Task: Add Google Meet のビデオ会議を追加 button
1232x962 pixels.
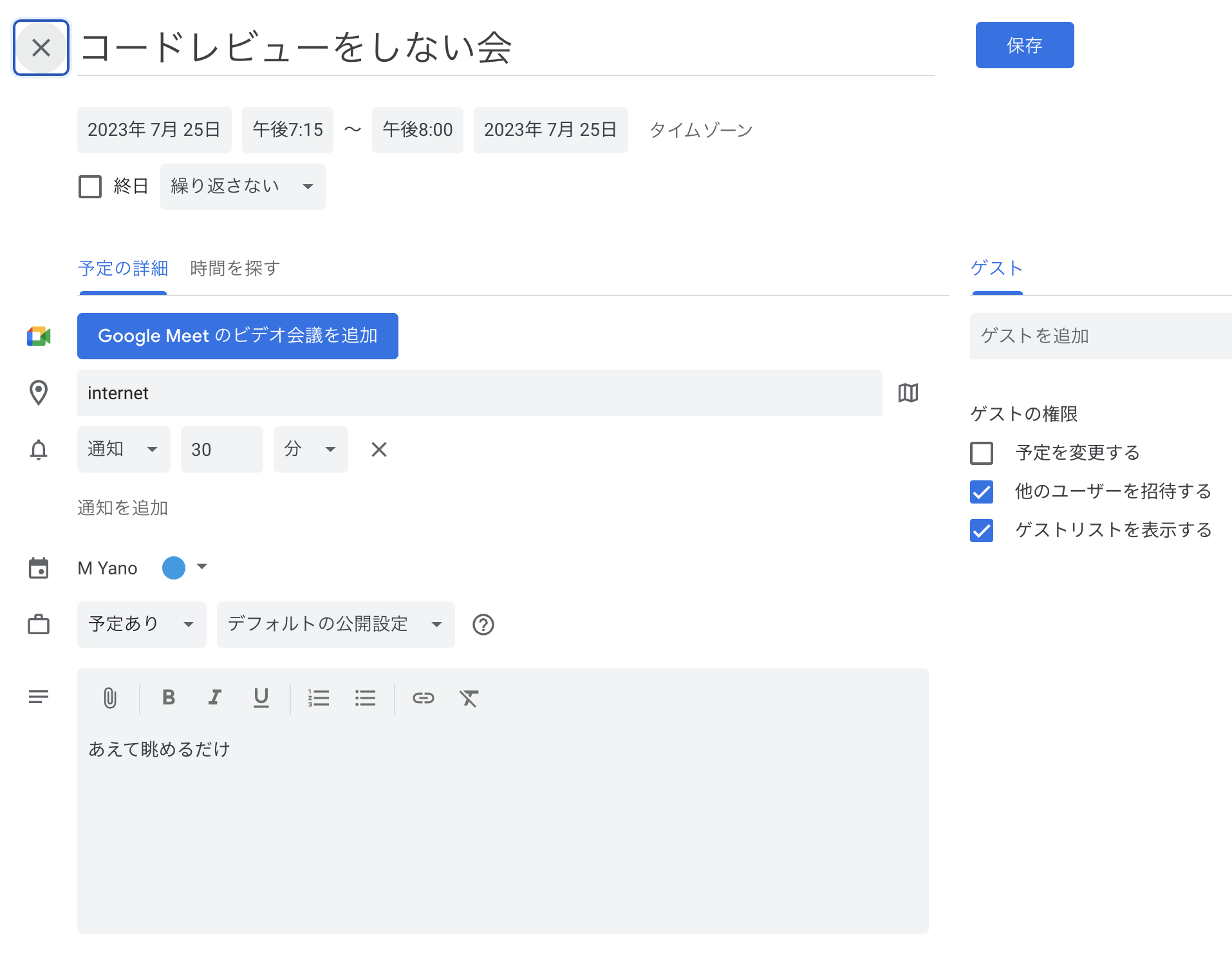Action: [238, 336]
